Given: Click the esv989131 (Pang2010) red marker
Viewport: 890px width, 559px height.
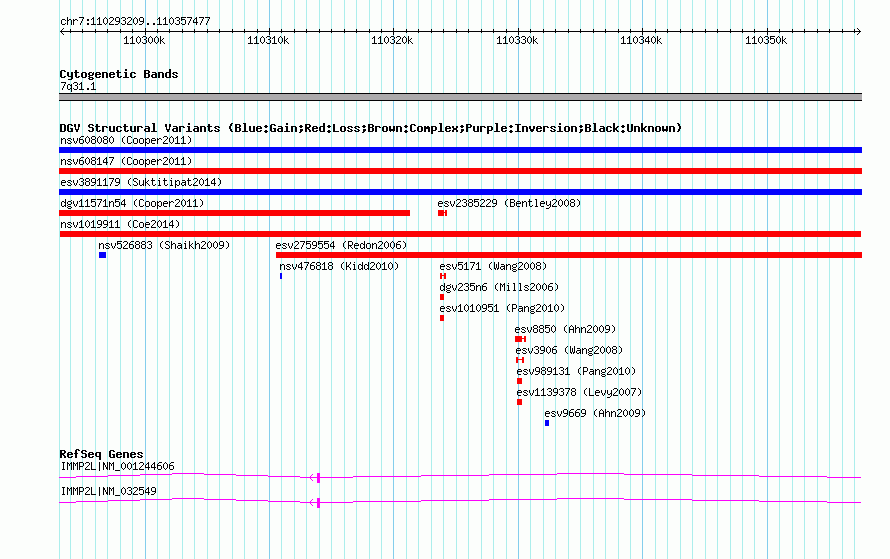Looking at the screenshot, I should (519, 381).
